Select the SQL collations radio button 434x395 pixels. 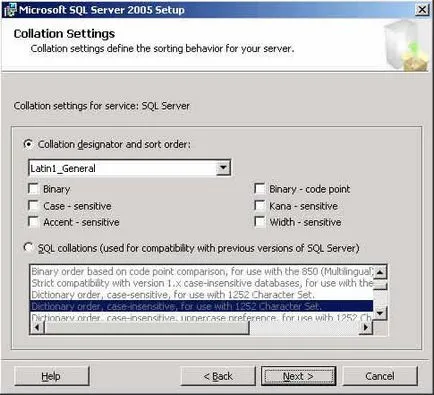(x=29, y=247)
